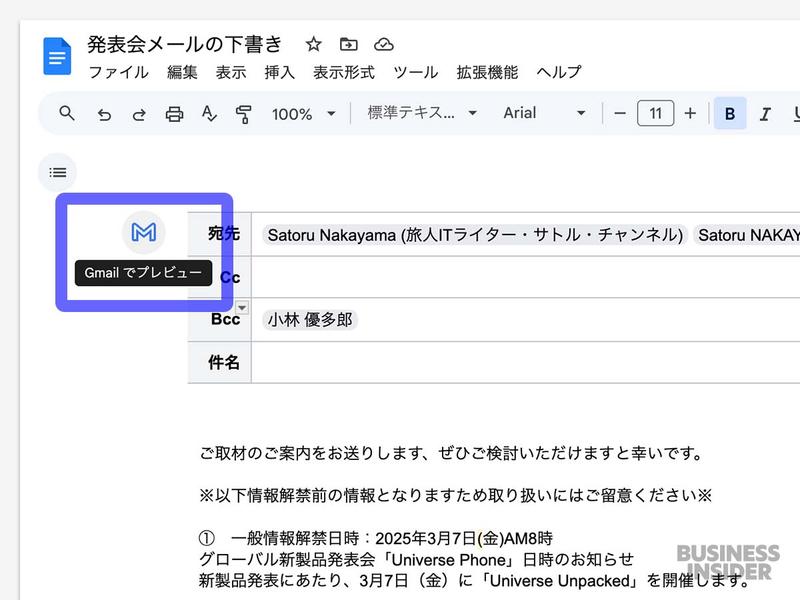Screen dimensions: 800x600
Task: Toggle bold formatting
Action: pyautogui.click(x=730, y=113)
